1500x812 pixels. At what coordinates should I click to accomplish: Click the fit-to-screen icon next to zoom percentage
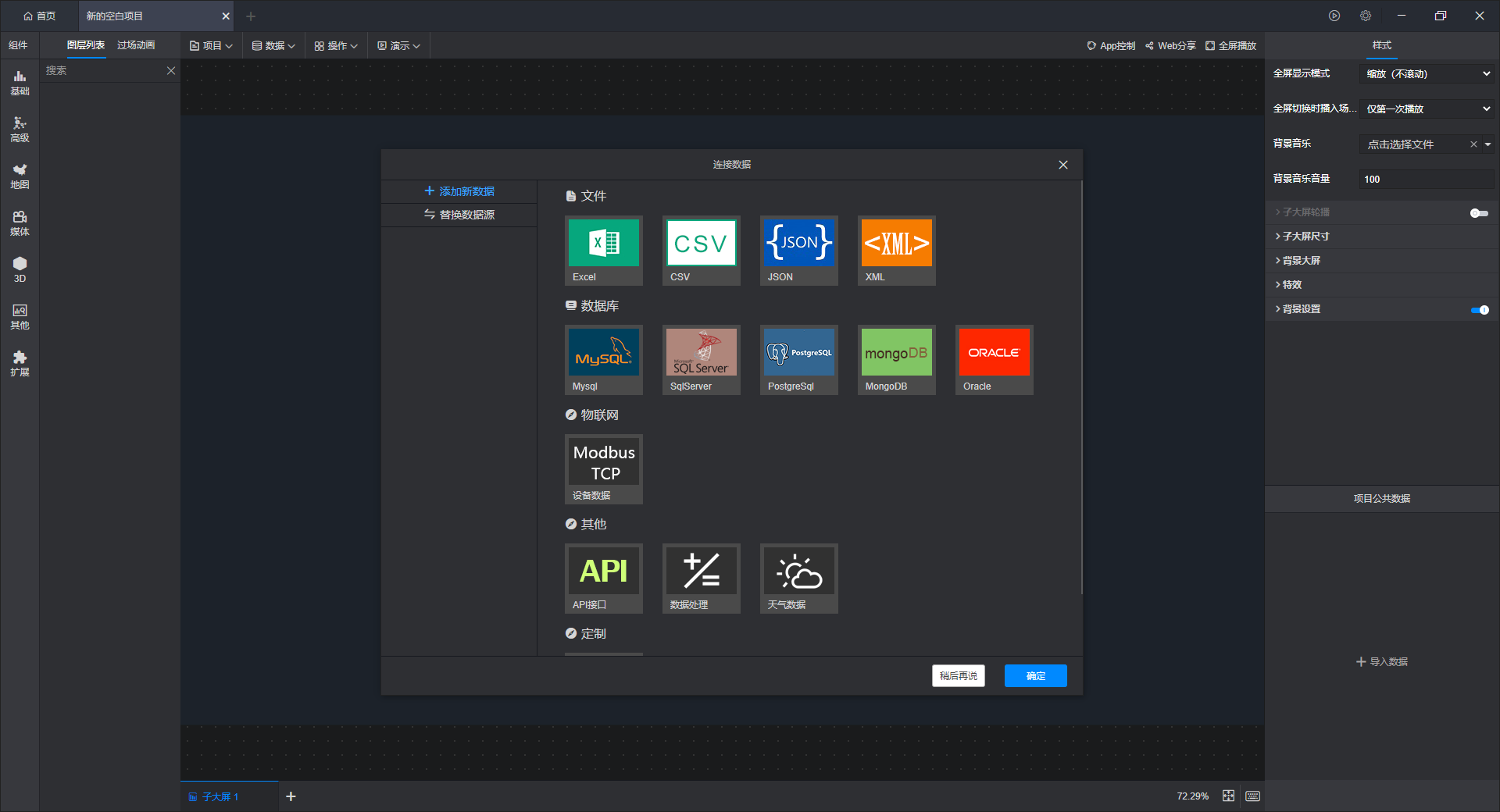(1229, 796)
